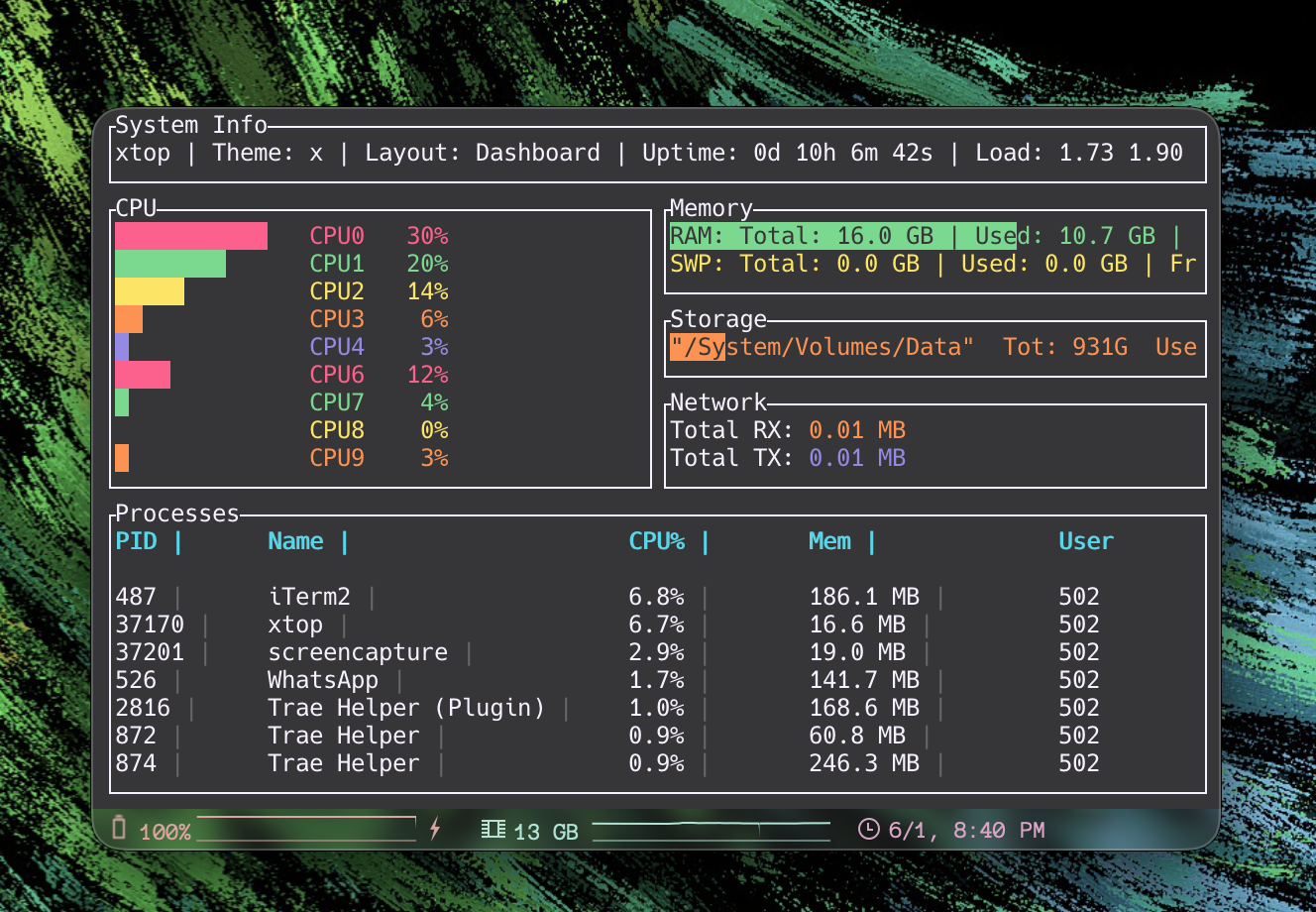This screenshot has height=912, width=1316.
Task: Select the screencapture process row
Action: coord(357,652)
